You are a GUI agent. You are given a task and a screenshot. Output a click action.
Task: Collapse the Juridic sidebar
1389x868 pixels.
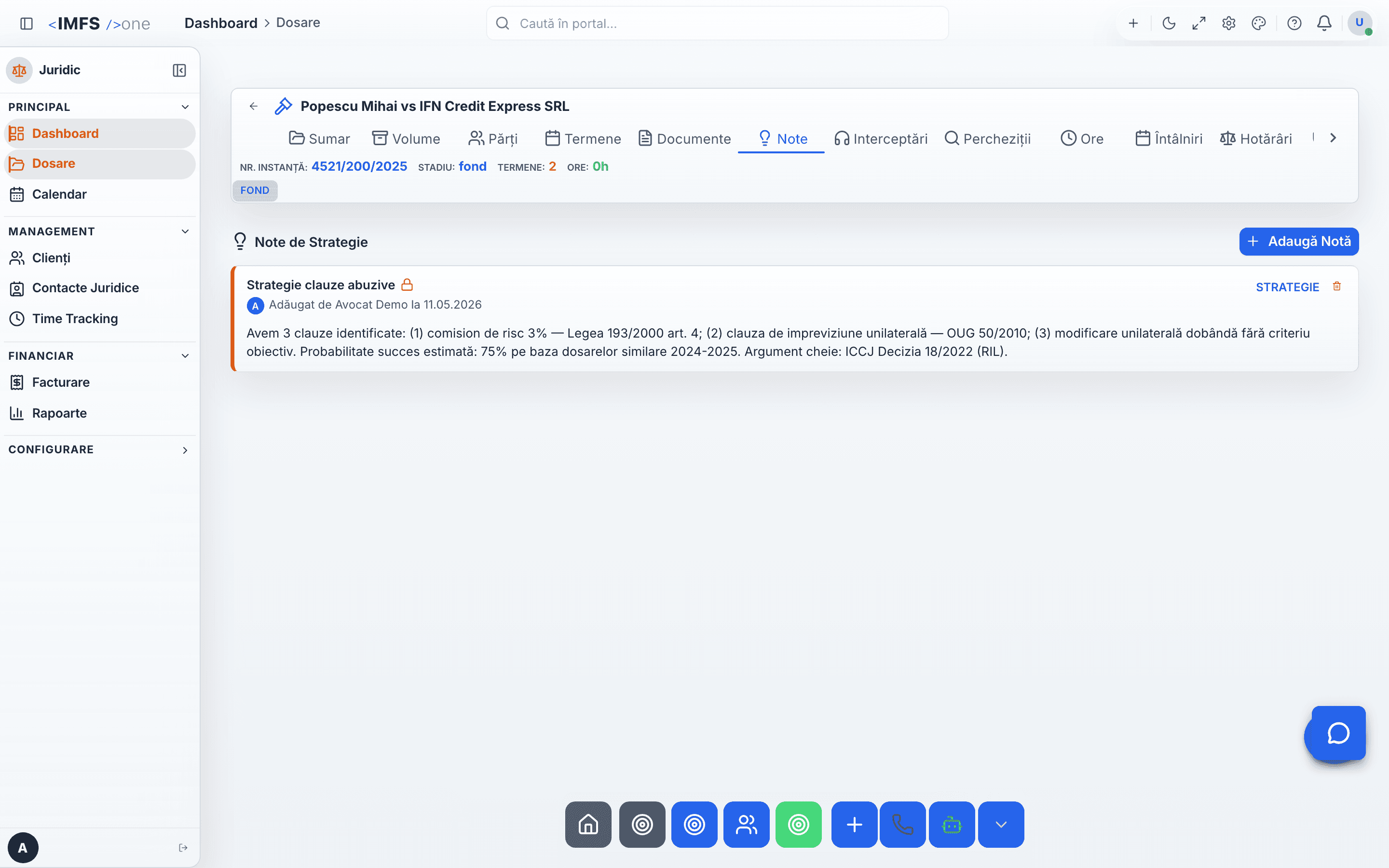click(x=179, y=70)
